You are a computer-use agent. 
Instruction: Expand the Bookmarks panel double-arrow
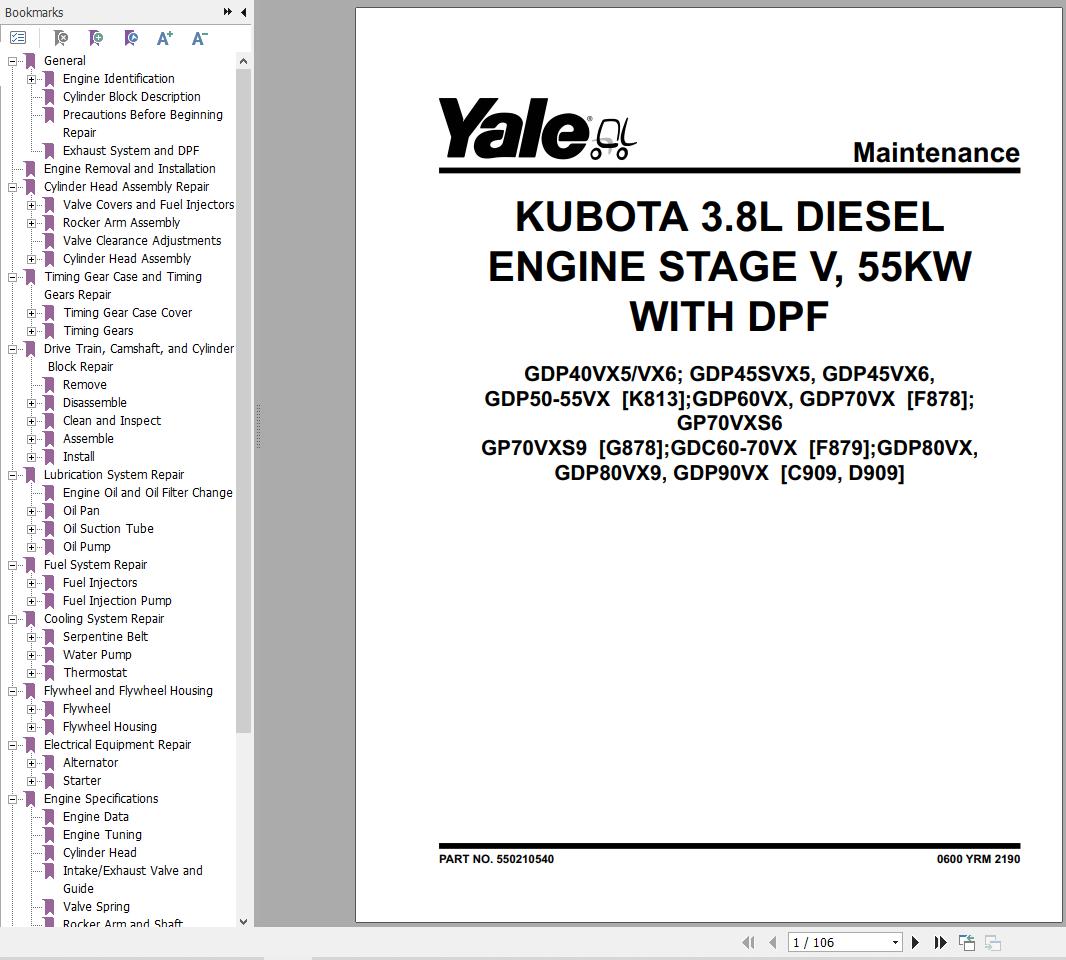click(228, 12)
